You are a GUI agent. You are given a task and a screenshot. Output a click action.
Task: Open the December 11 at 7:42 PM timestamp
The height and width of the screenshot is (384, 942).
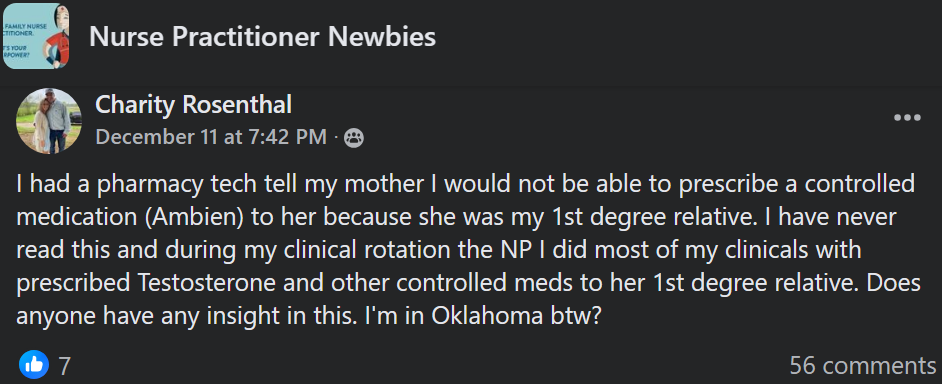[x=211, y=138]
